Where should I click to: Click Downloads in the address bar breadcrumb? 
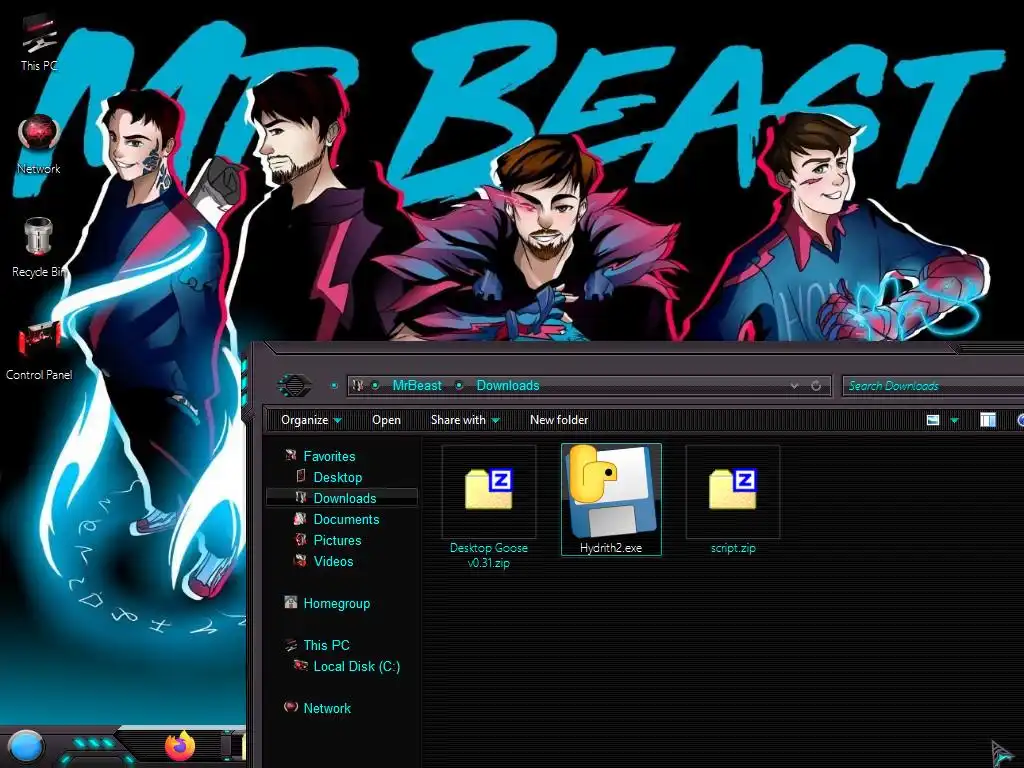[x=507, y=385]
